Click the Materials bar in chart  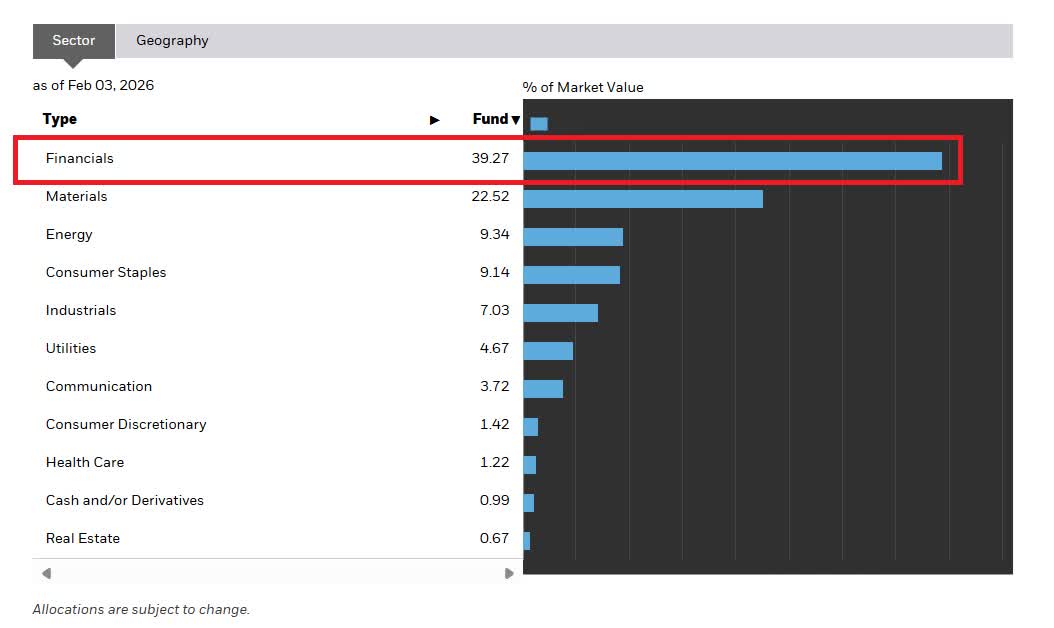[x=642, y=199]
